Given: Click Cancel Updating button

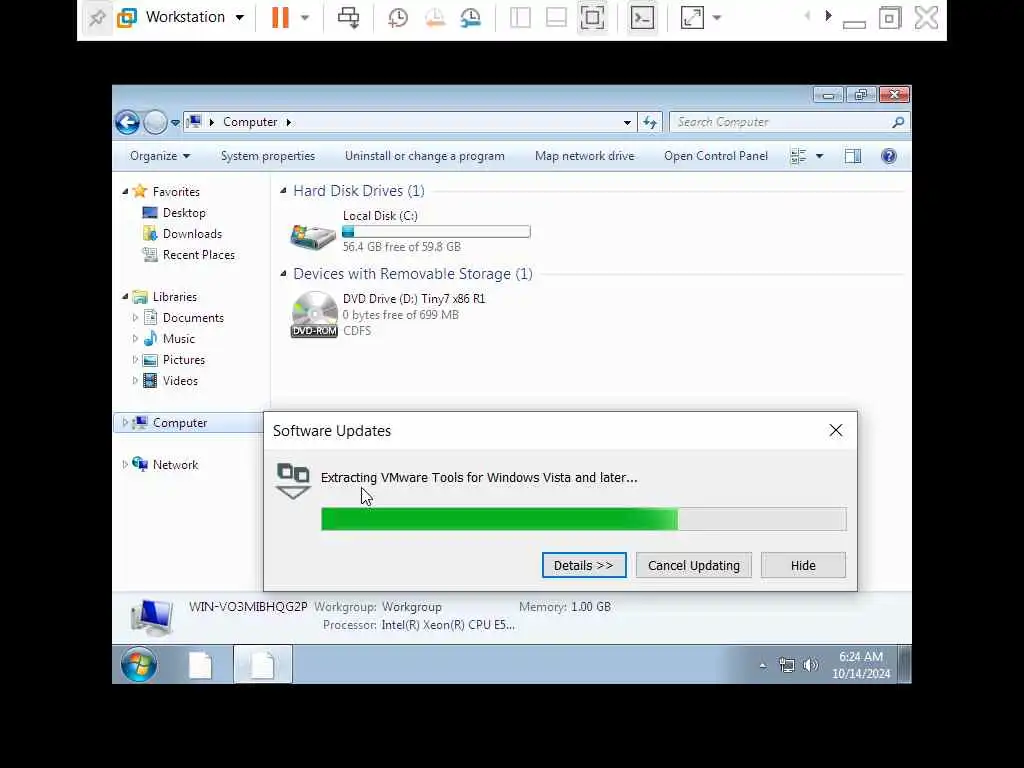Looking at the screenshot, I should 694,566.
